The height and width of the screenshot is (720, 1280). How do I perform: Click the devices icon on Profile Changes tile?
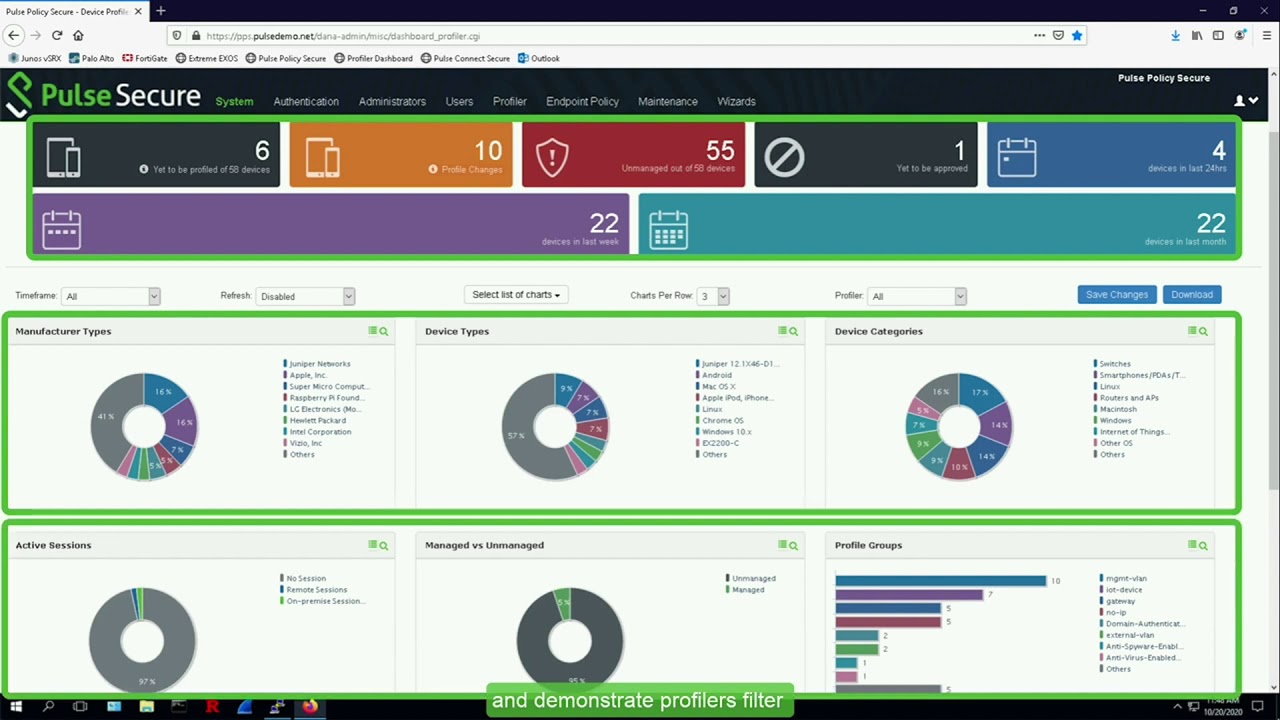[x=322, y=157]
